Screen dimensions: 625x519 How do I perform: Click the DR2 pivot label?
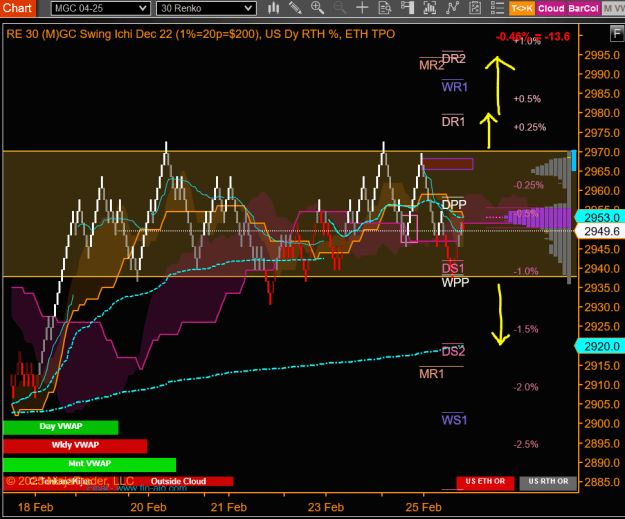click(454, 59)
